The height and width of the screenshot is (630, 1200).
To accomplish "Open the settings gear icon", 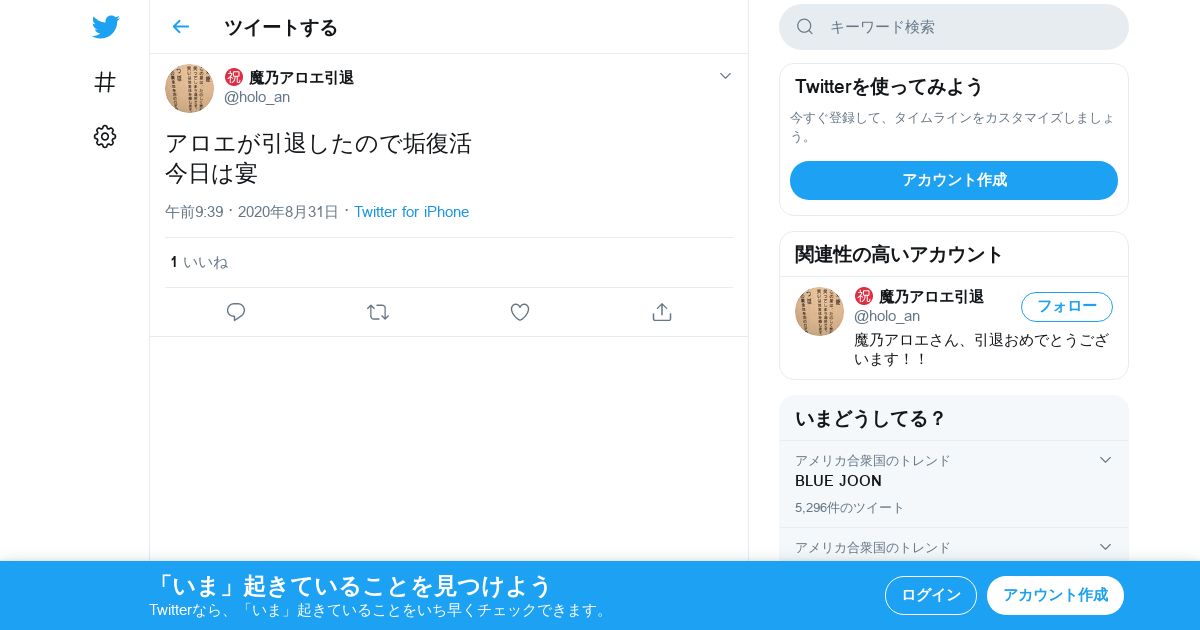I will coord(105,137).
